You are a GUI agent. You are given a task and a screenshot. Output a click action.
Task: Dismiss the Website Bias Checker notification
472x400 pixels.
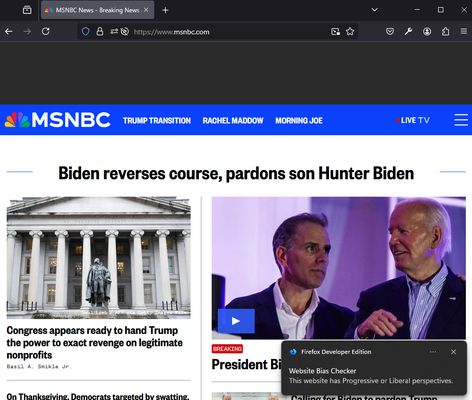[x=453, y=352]
